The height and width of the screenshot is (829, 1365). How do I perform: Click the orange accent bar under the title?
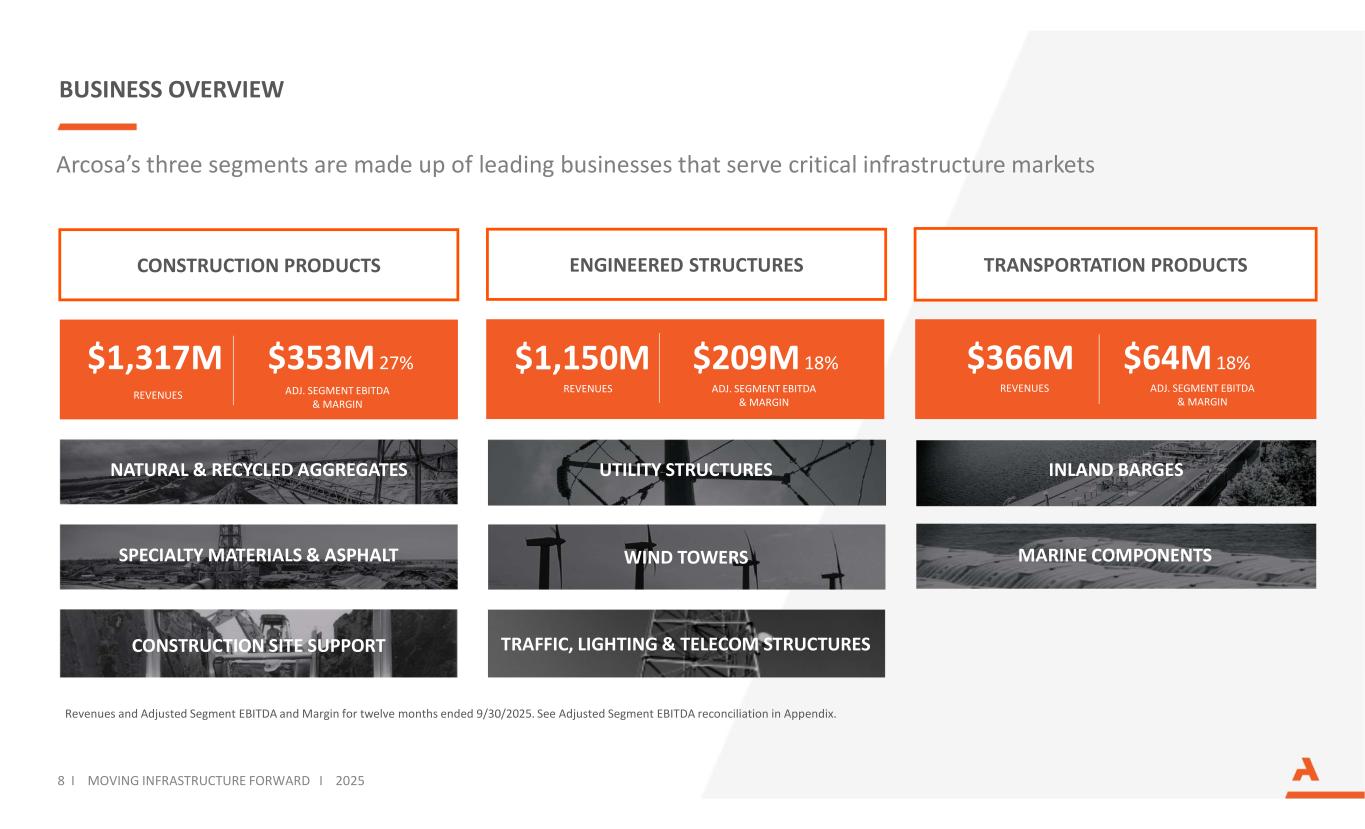[97, 127]
